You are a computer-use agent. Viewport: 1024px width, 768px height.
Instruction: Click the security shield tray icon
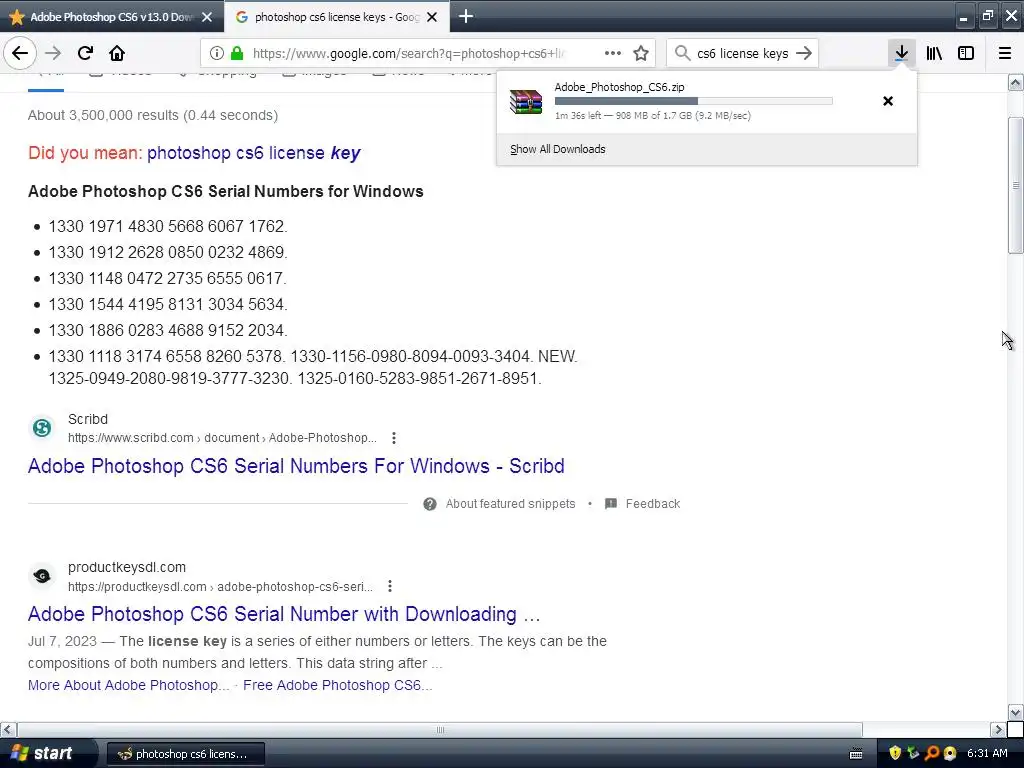click(895, 753)
